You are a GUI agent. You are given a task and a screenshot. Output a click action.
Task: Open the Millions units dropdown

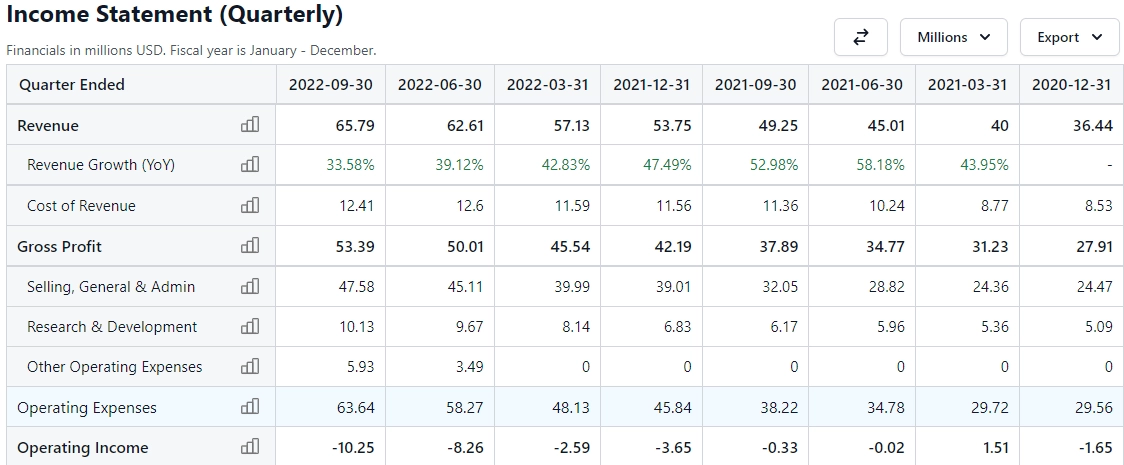[x=954, y=37]
